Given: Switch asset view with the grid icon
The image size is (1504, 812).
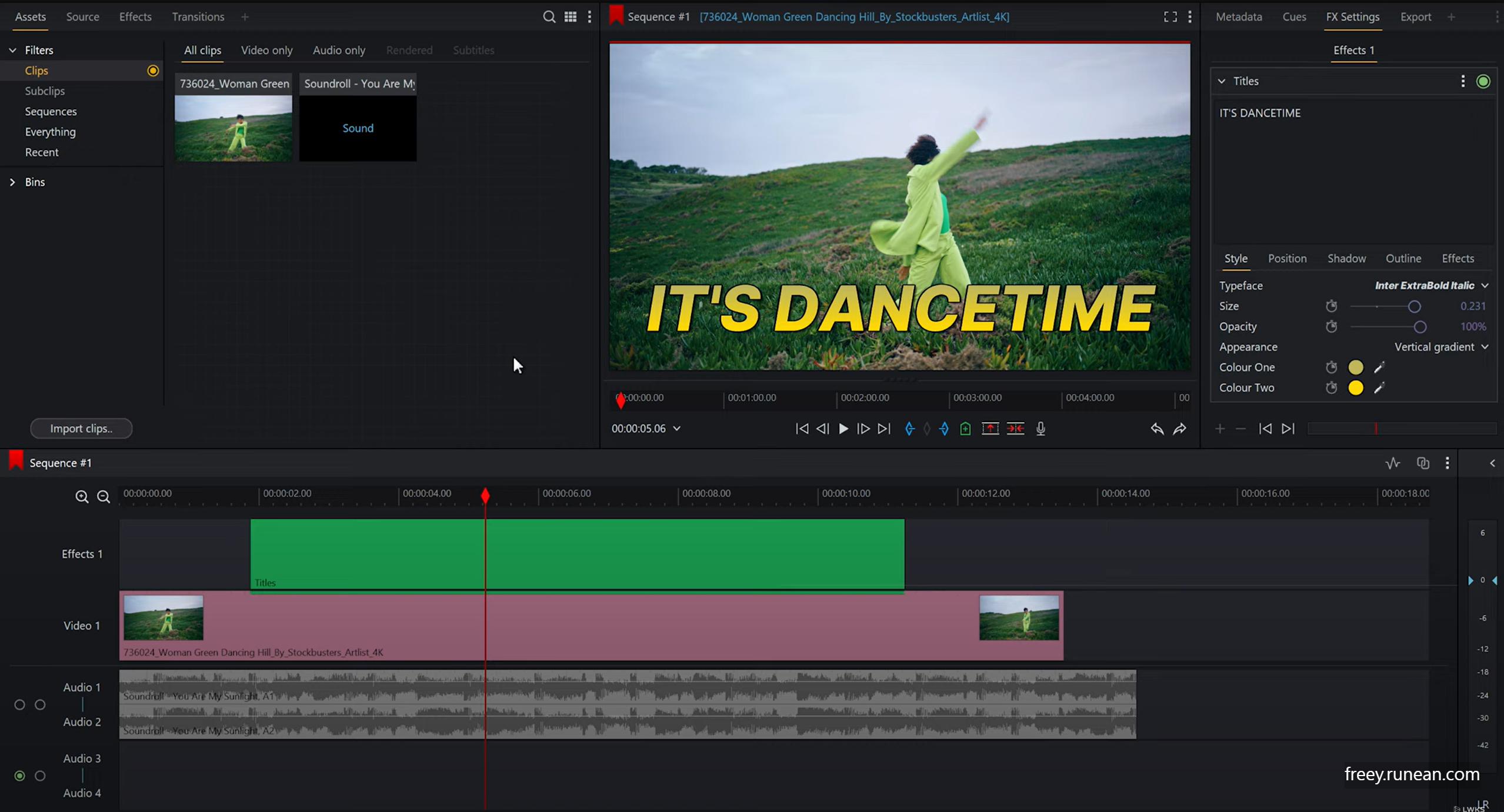Looking at the screenshot, I should 570,17.
